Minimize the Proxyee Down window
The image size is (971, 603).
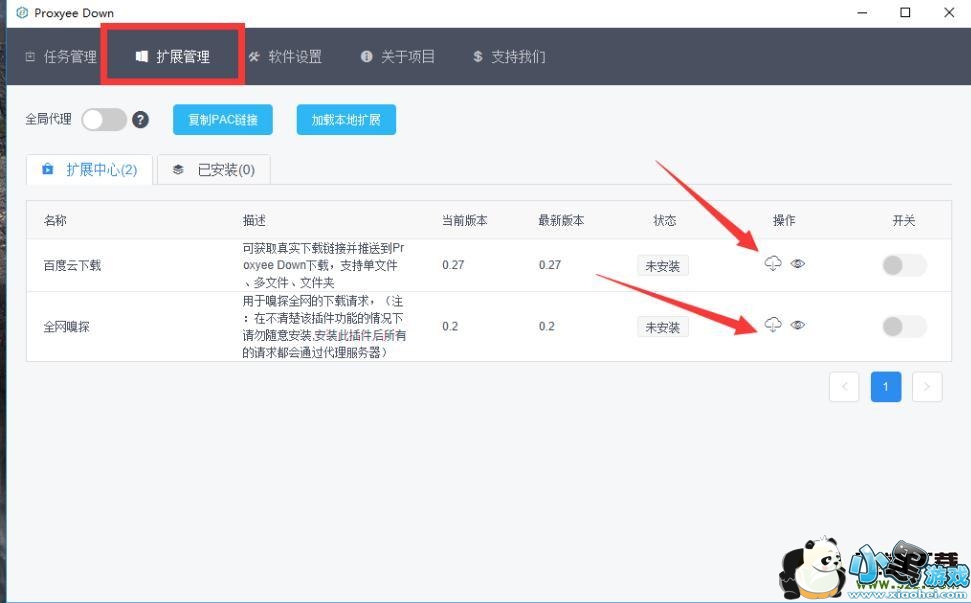tap(862, 12)
